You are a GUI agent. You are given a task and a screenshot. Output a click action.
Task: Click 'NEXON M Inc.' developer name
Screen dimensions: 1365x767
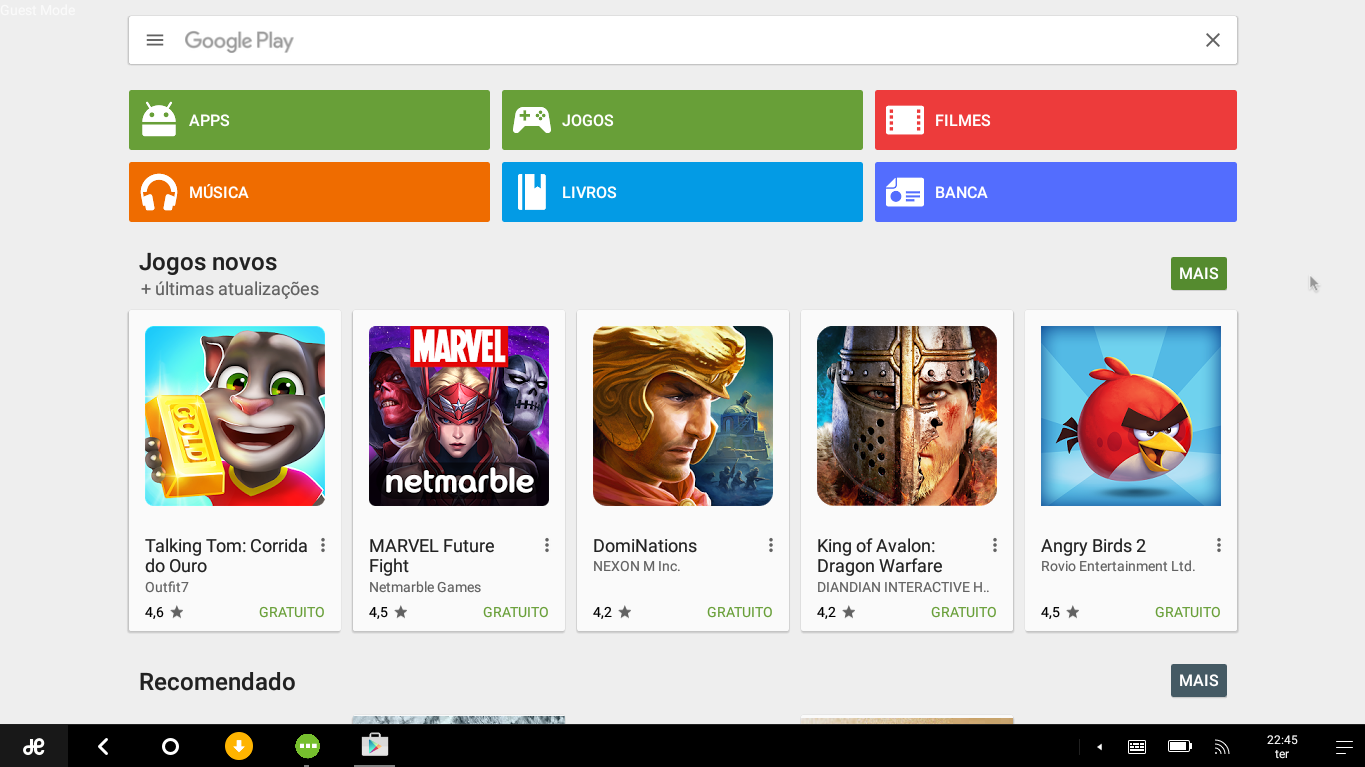click(636, 567)
